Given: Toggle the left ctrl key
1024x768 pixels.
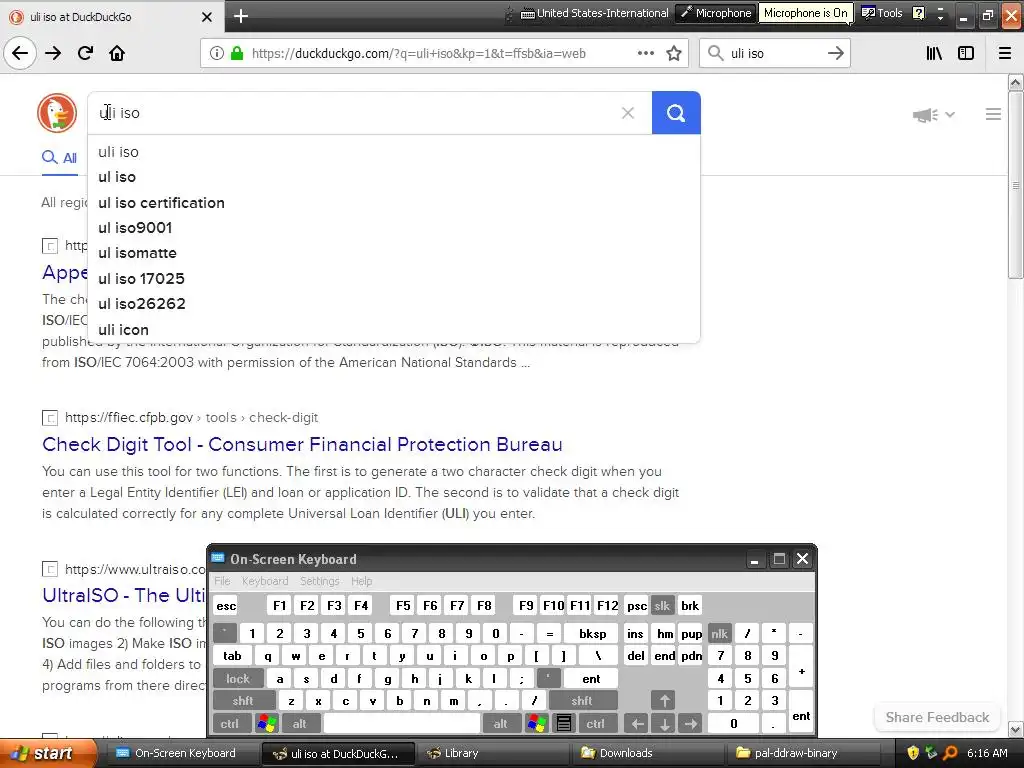Looking at the screenshot, I should pos(229,724).
